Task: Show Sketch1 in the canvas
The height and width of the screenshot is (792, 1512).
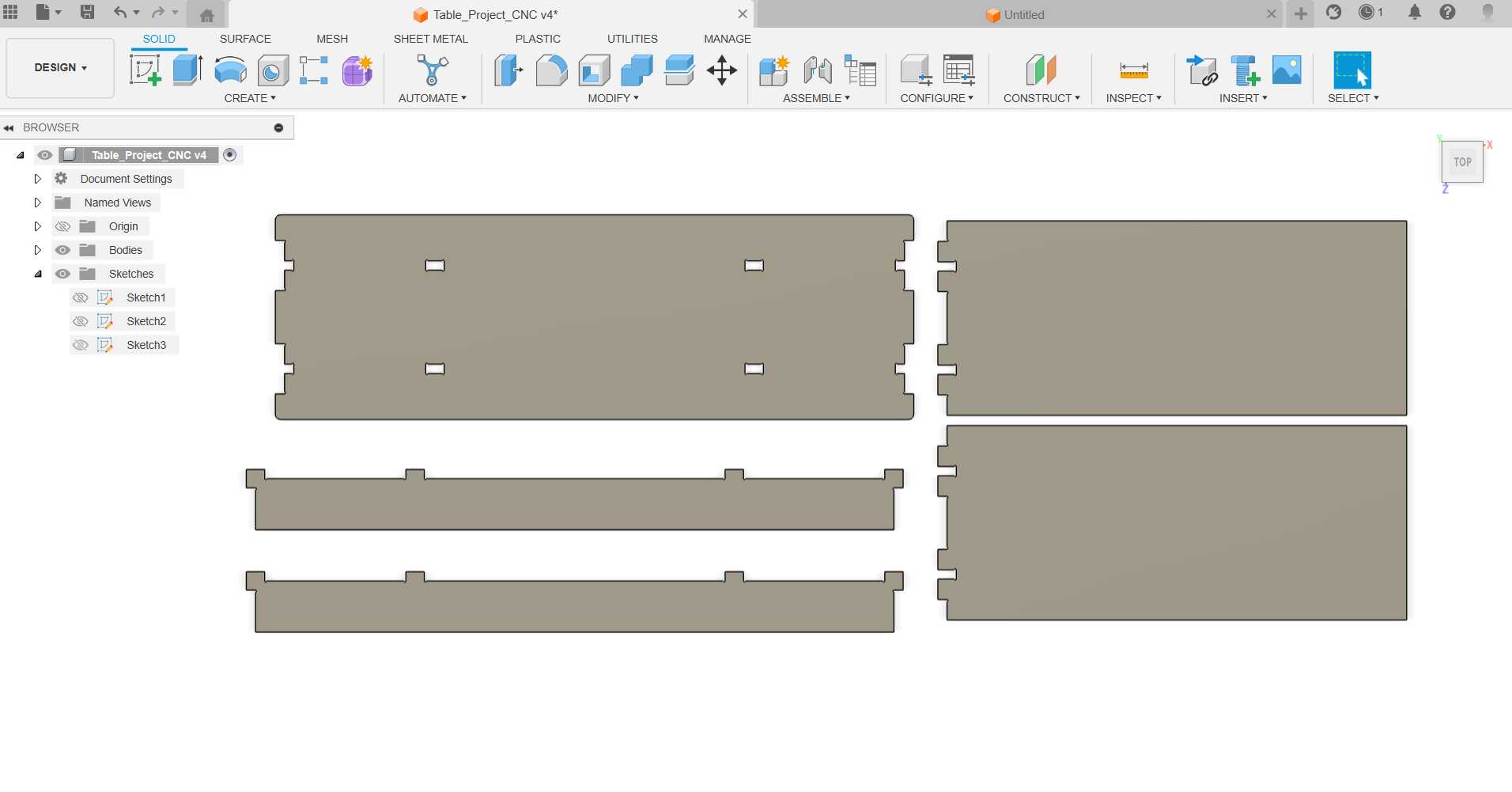Action: tap(80, 297)
